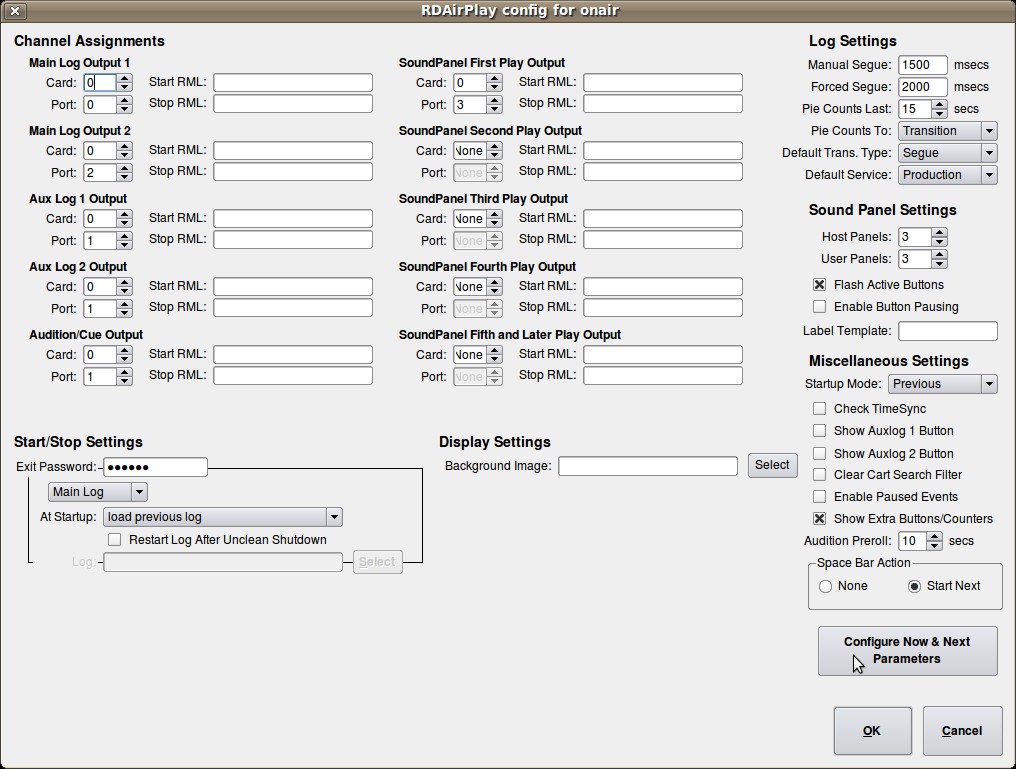Click Select for Background Image
Screen dimensions: 1016x769
click(x=772, y=465)
